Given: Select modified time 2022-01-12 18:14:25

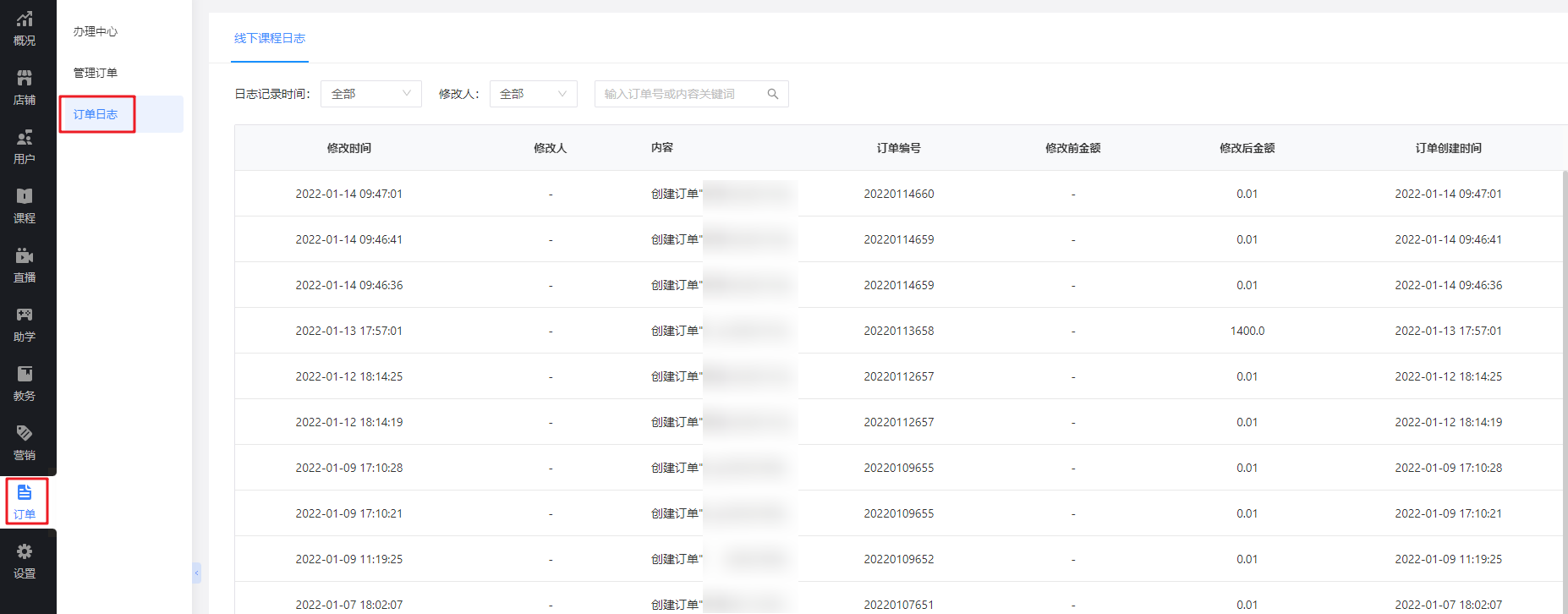Looking at the screenshot, I should tap(349, 376).
